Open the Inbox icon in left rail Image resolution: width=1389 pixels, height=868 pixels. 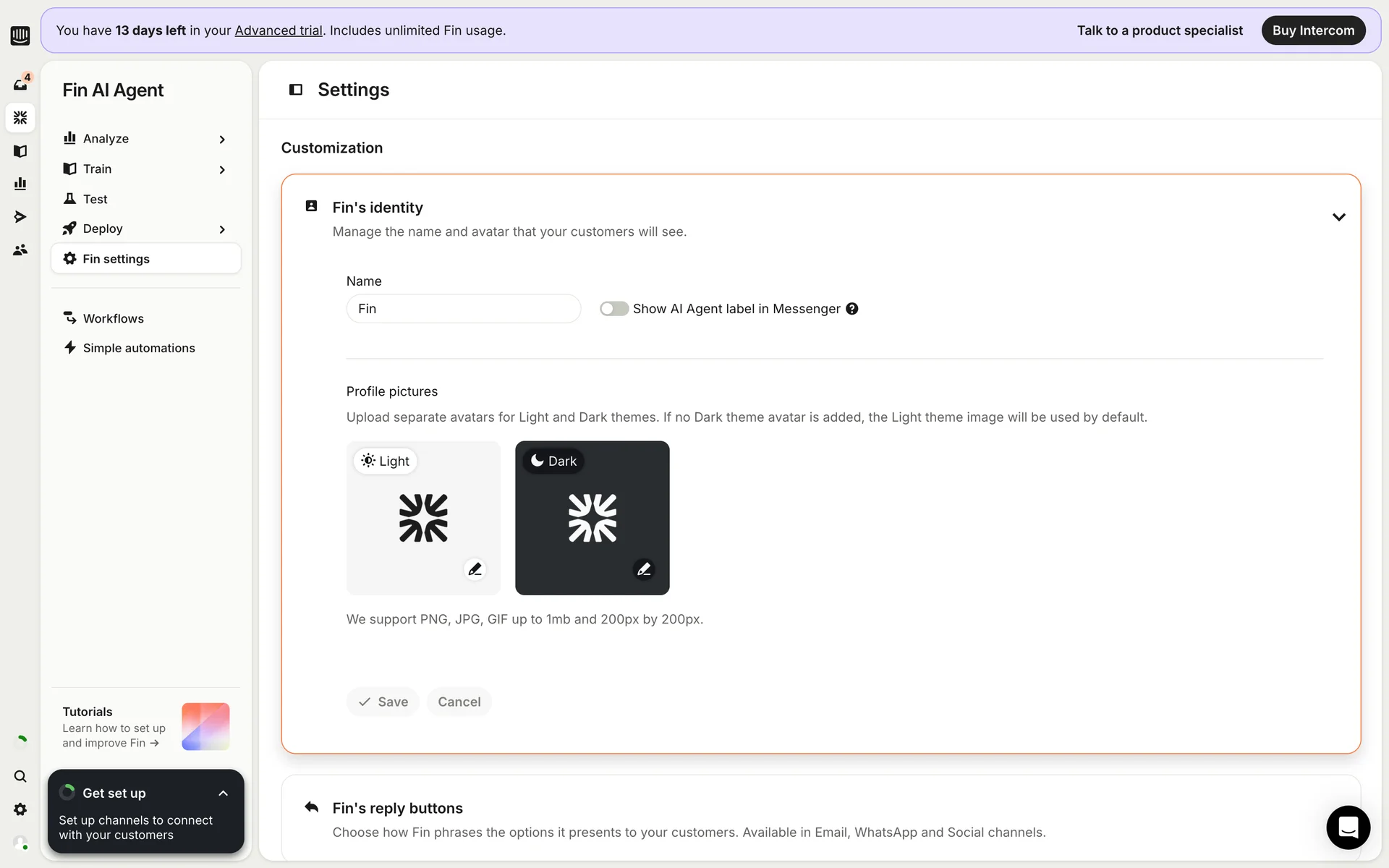20,85
